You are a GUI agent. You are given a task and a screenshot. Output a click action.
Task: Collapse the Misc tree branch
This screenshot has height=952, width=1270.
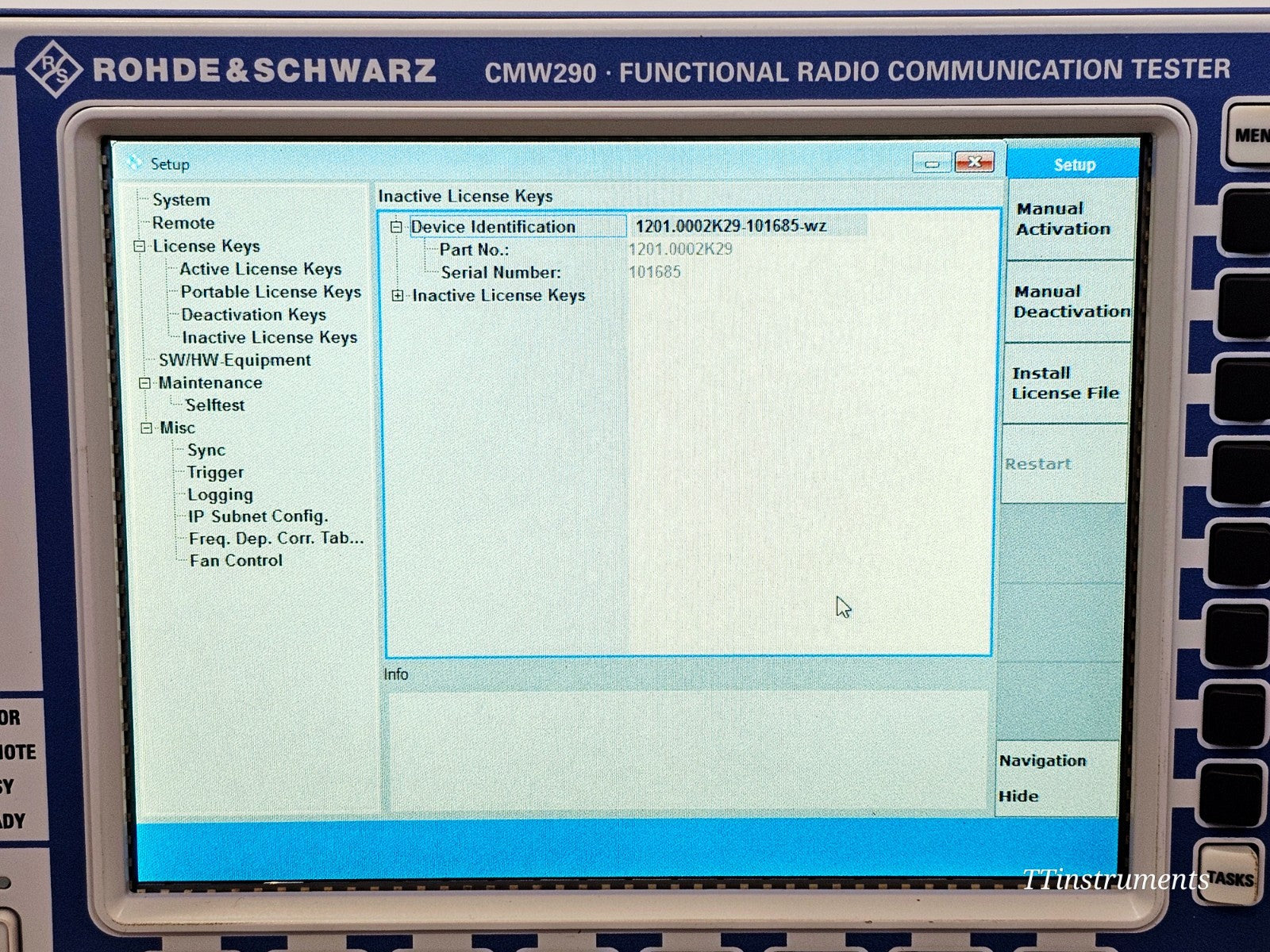point(146,428)
